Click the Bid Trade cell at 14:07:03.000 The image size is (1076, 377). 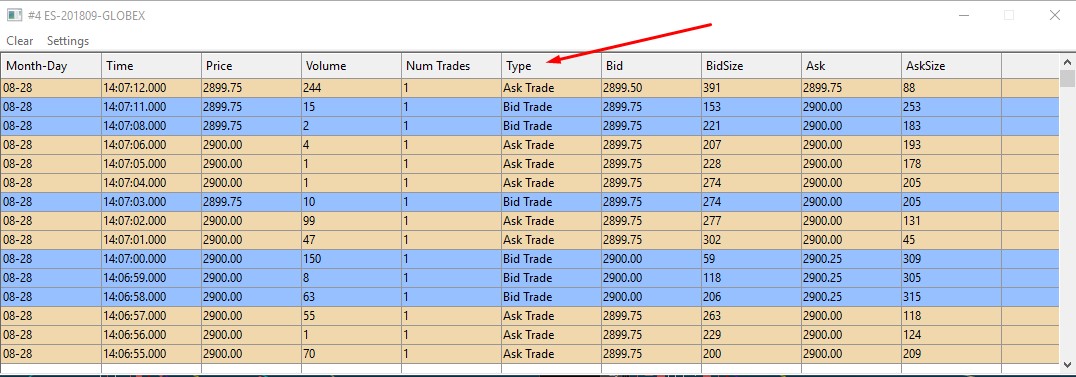(x=552, y=202)
